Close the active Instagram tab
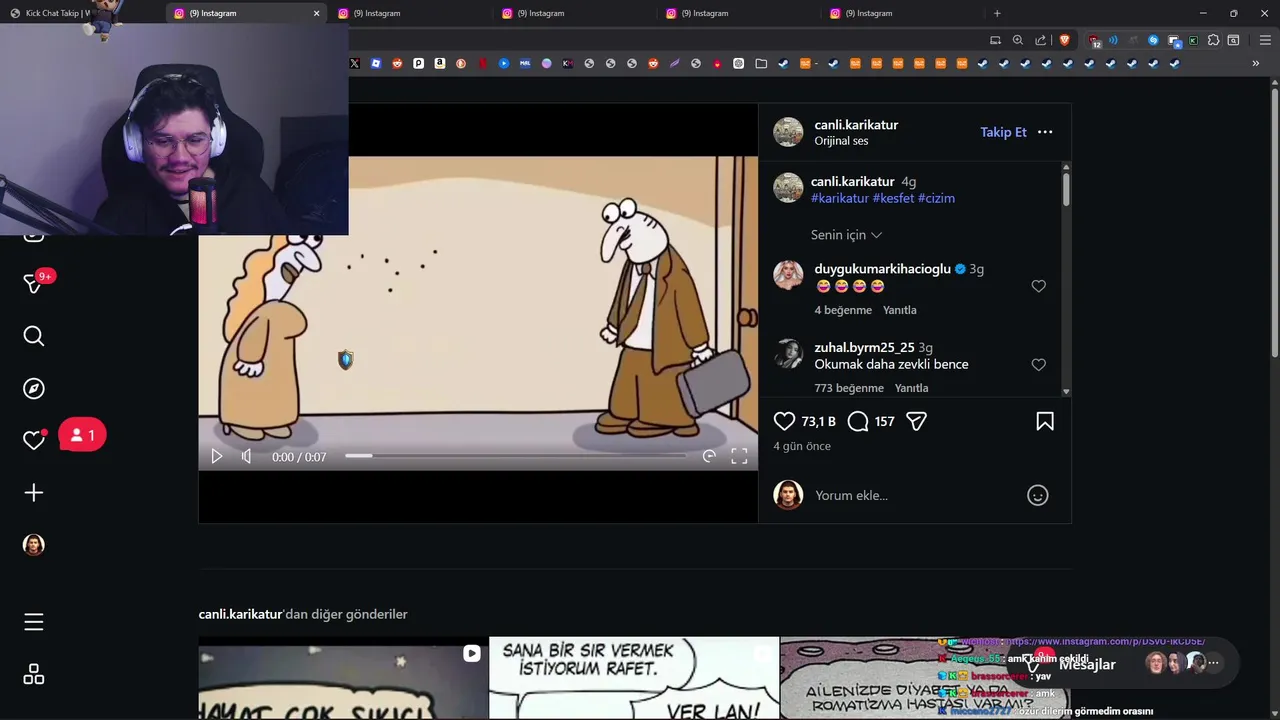The height and width of the screenshot is (720, 1280). 316,13
